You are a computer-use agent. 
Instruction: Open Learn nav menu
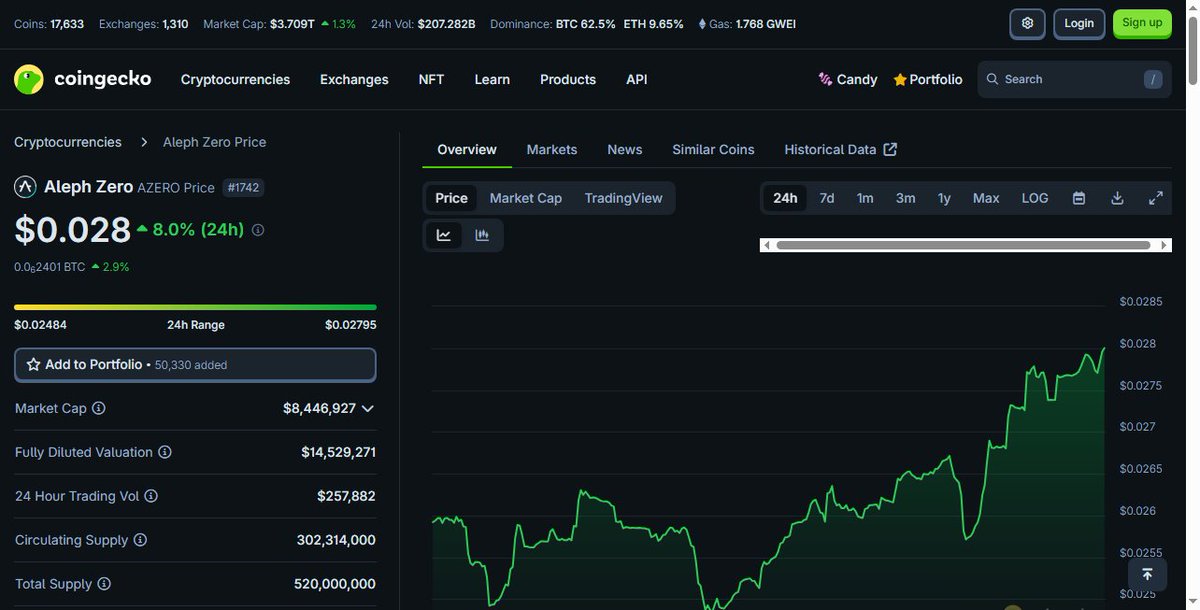click(x=492, y=79)
